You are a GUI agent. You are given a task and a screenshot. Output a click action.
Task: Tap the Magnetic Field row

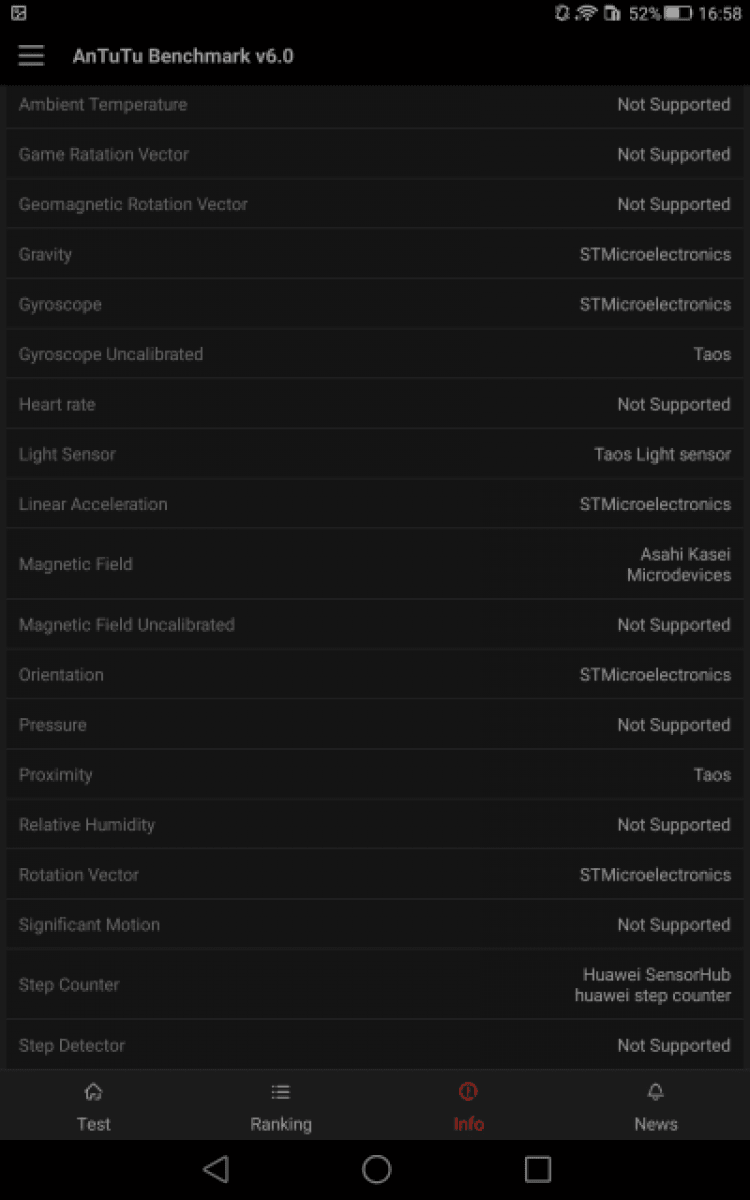[x=375, y=564]
